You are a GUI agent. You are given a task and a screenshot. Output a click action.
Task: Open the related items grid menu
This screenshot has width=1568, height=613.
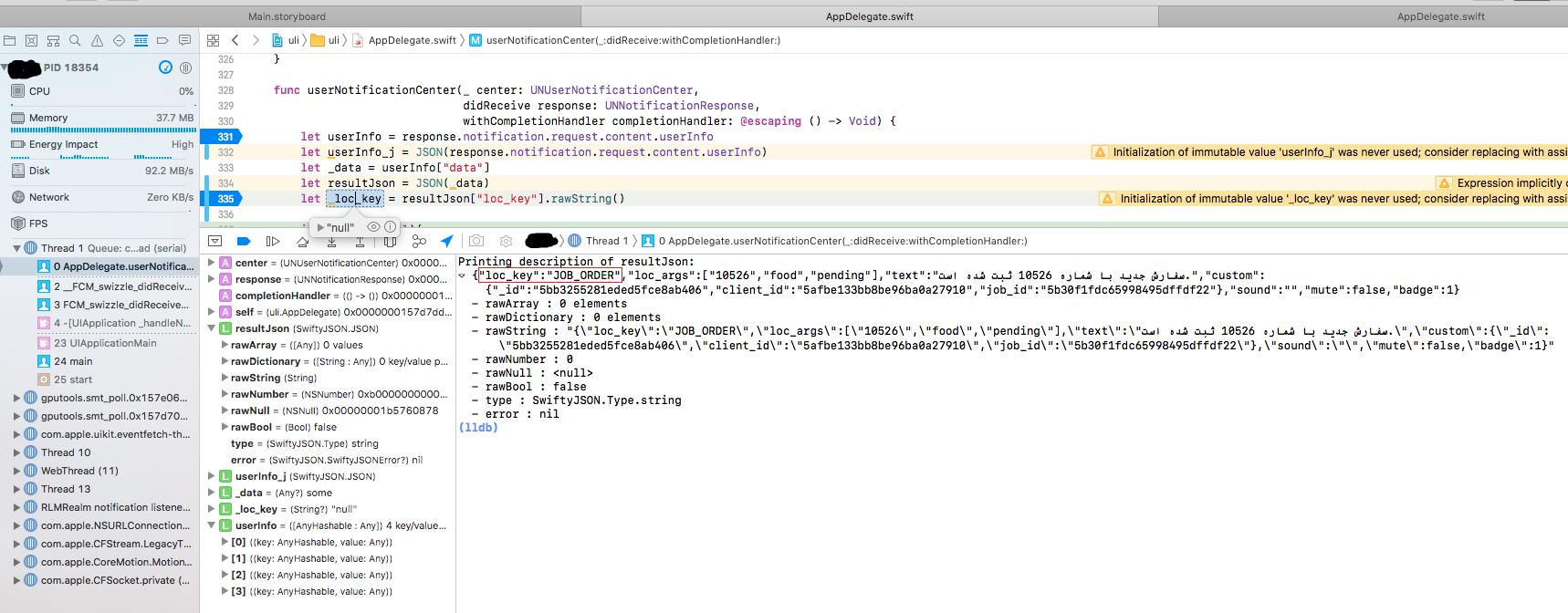213,40
